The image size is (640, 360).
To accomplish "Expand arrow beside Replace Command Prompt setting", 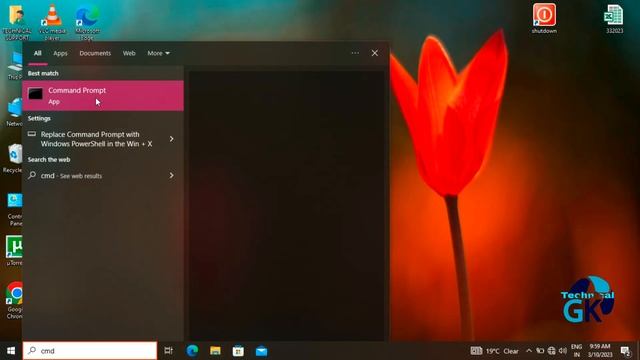I will point(171,139).
